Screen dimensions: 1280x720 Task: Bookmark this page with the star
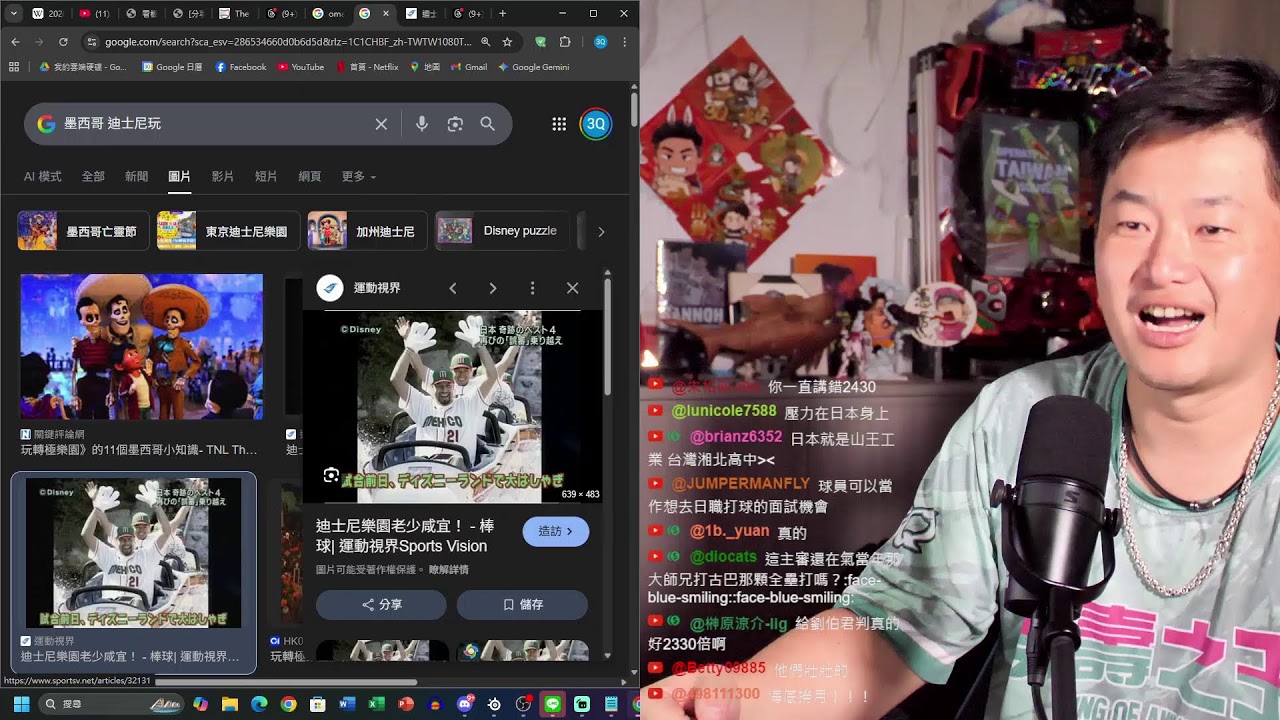[x=507, y=42]
